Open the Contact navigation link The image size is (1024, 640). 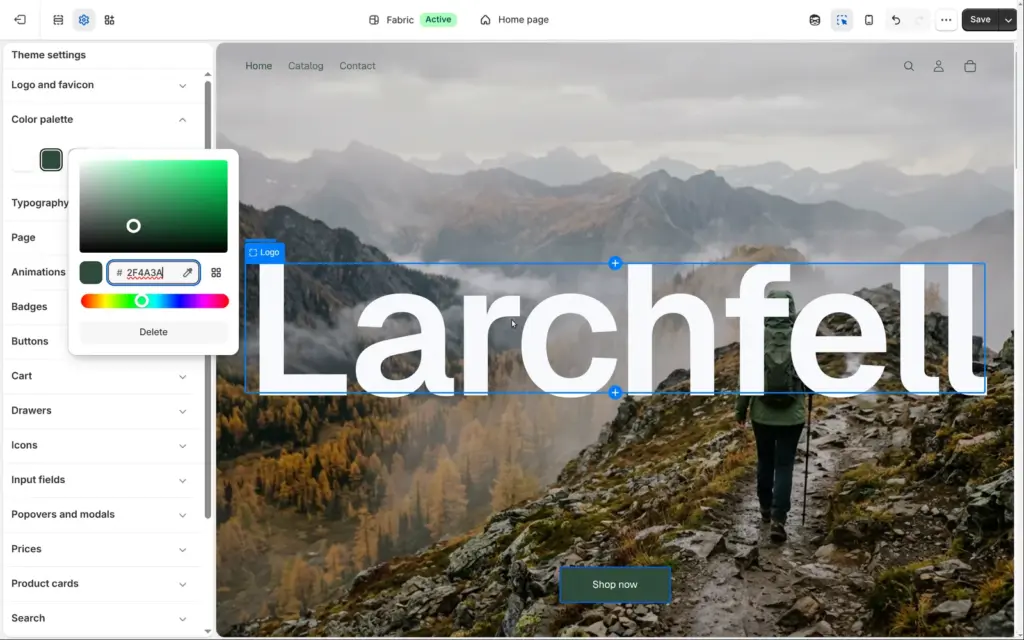point(357,66)
